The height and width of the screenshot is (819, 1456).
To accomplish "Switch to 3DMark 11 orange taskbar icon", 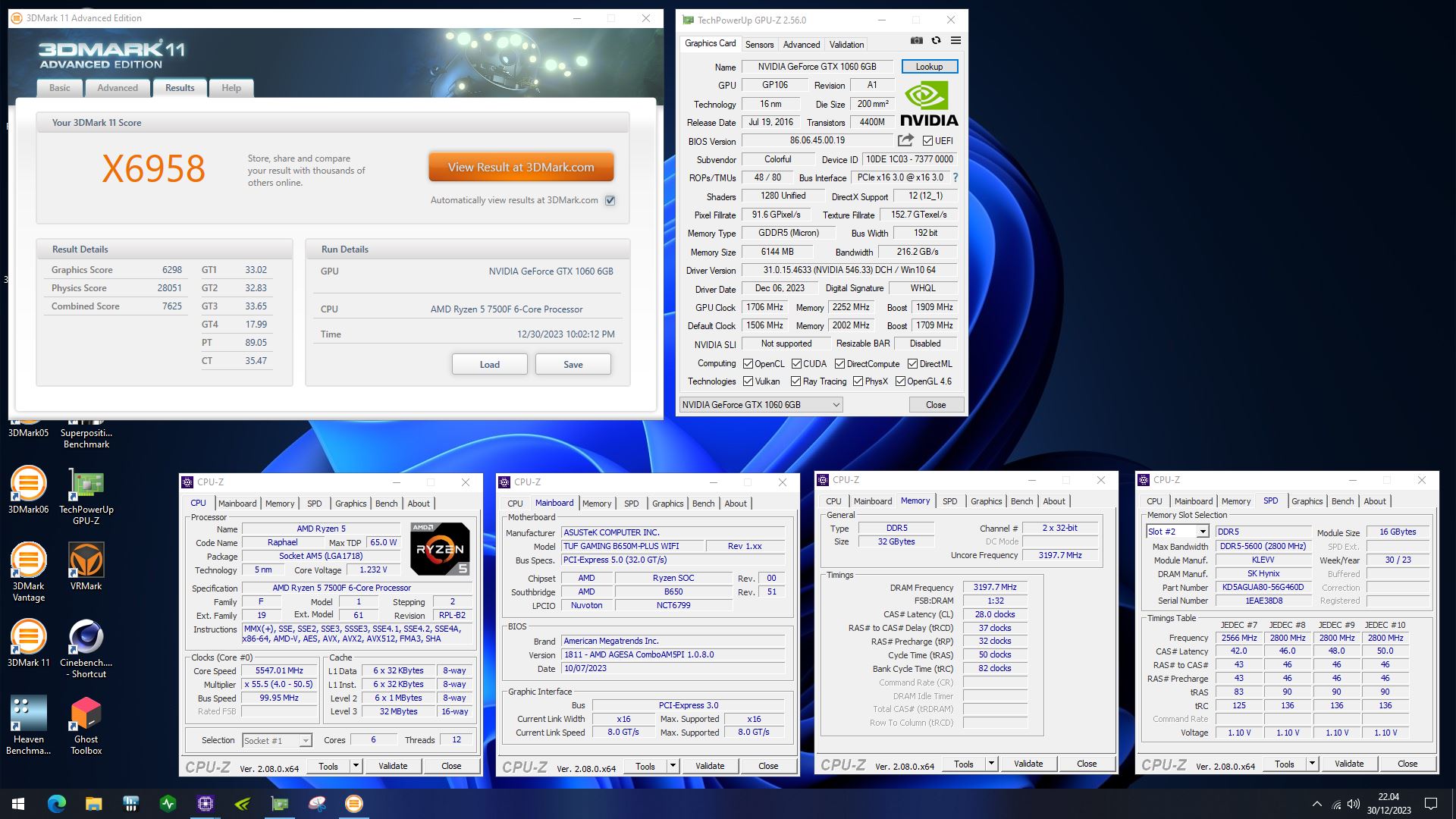I will pyautogui.click(x=354, y=804).
